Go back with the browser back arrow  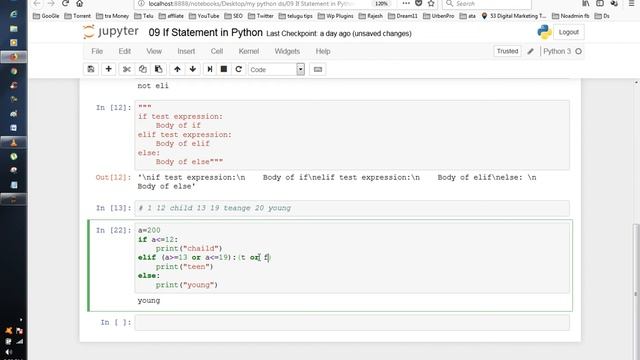coord(37,3)
